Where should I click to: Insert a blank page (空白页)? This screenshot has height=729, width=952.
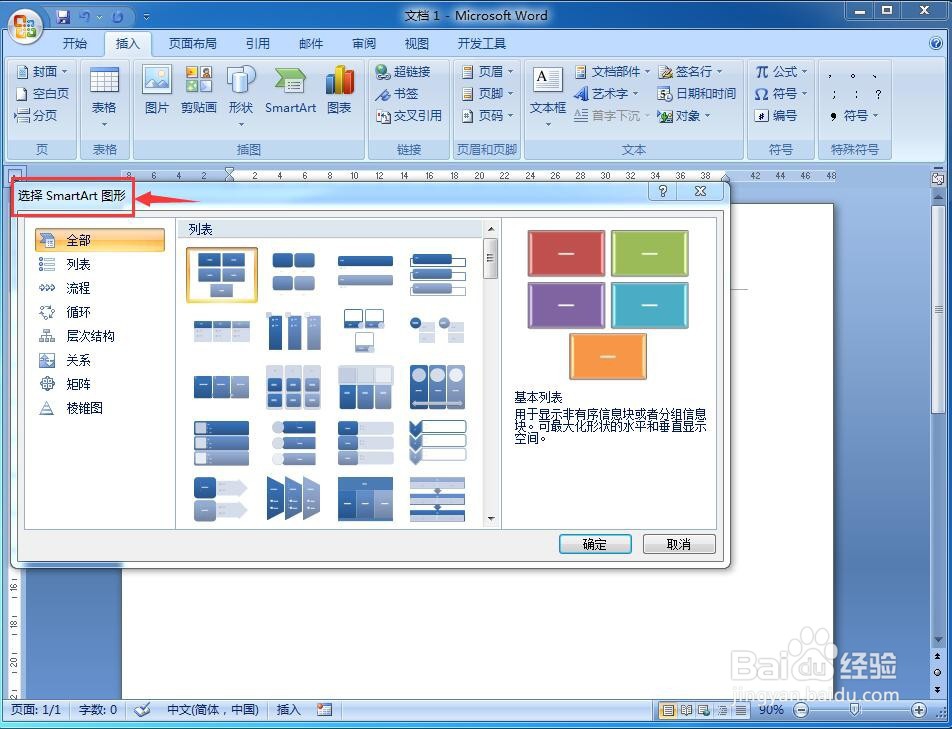42,93
